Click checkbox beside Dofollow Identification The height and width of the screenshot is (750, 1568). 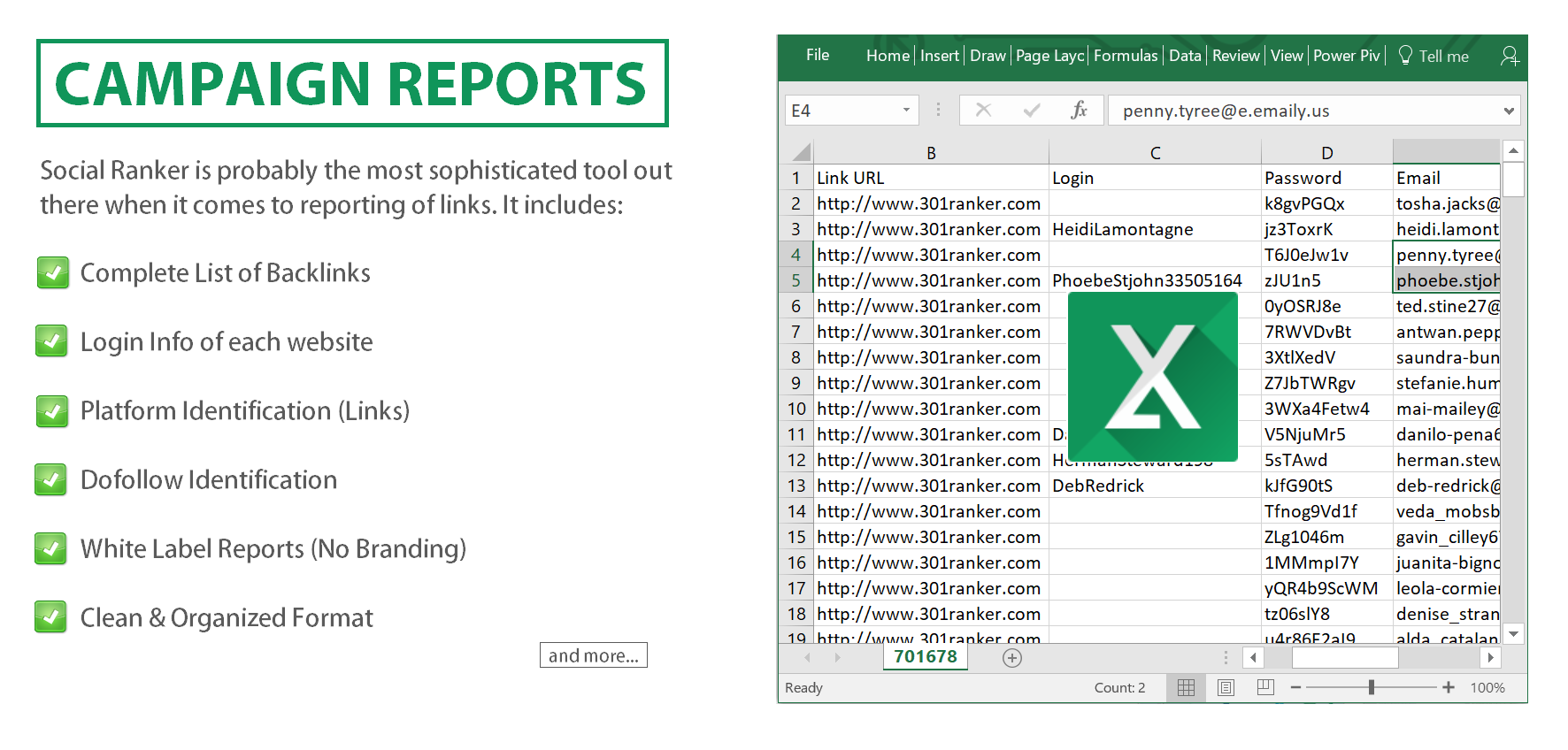[x=51, y=480]
